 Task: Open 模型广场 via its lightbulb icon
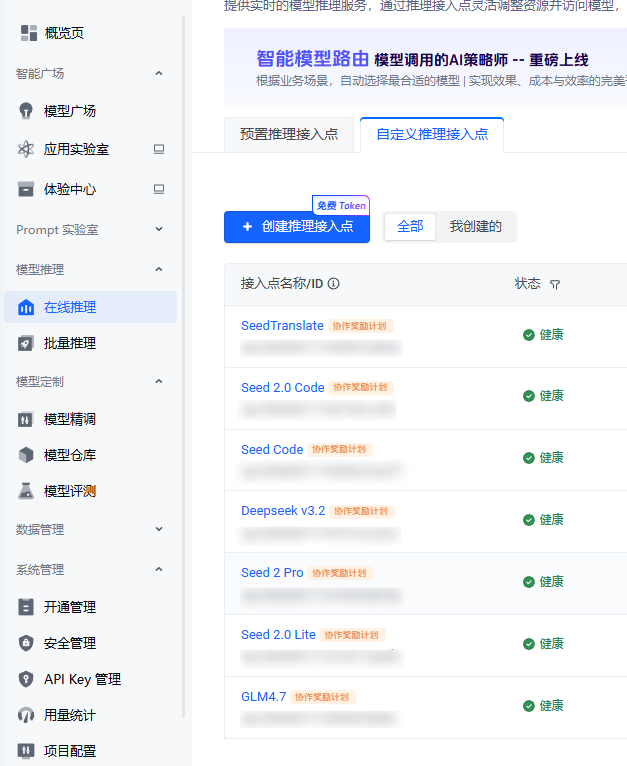[x=27, y=111]
